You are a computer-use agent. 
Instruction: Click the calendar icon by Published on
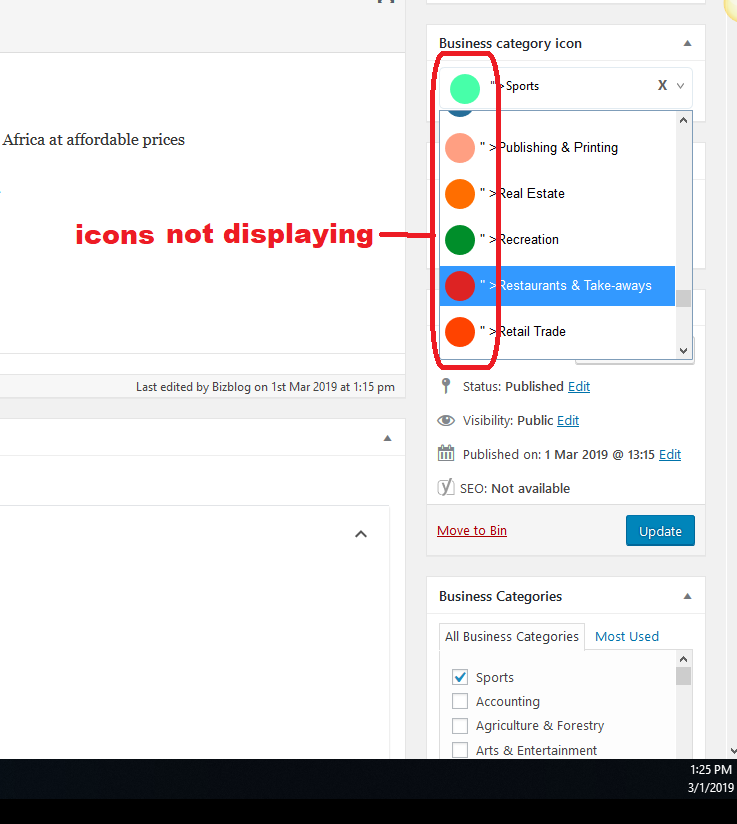[446, 454]
